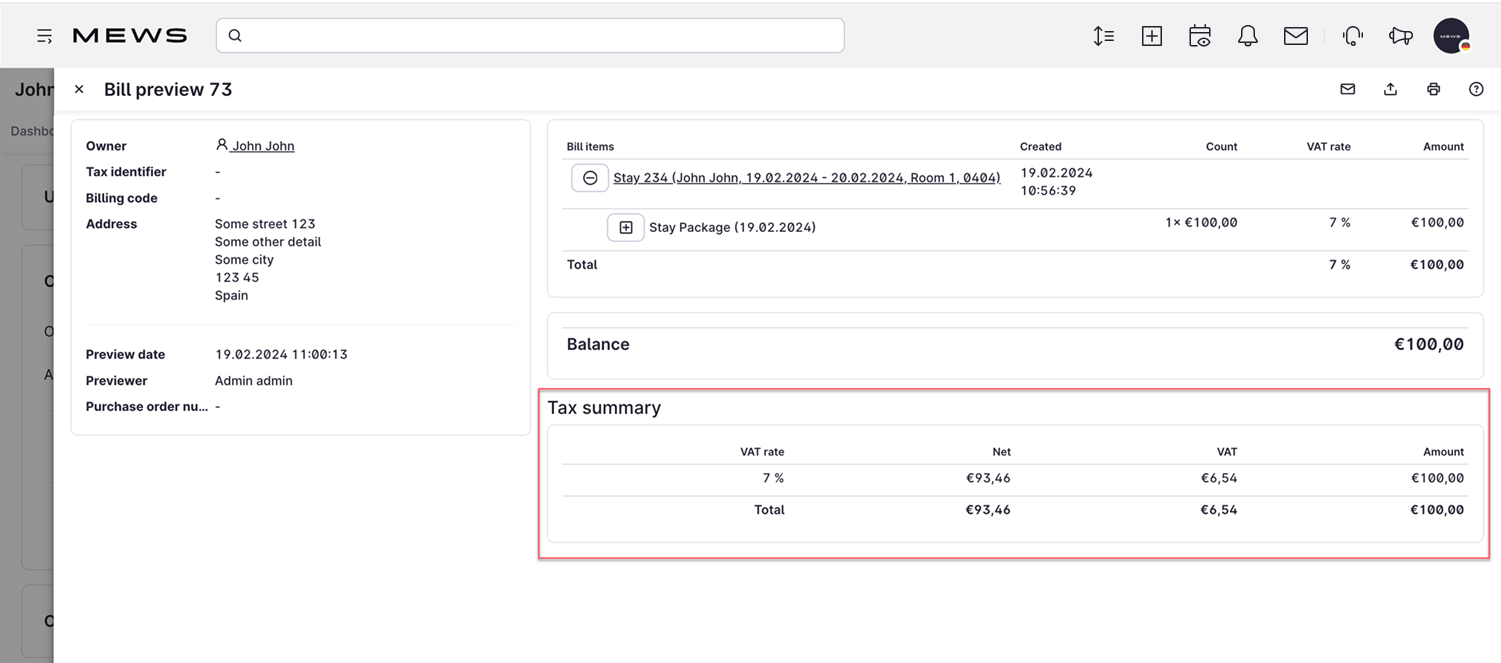This screenshot has width=1501, height=663.
Task: Click the Tax summary heading
Action: pos(604,408)
